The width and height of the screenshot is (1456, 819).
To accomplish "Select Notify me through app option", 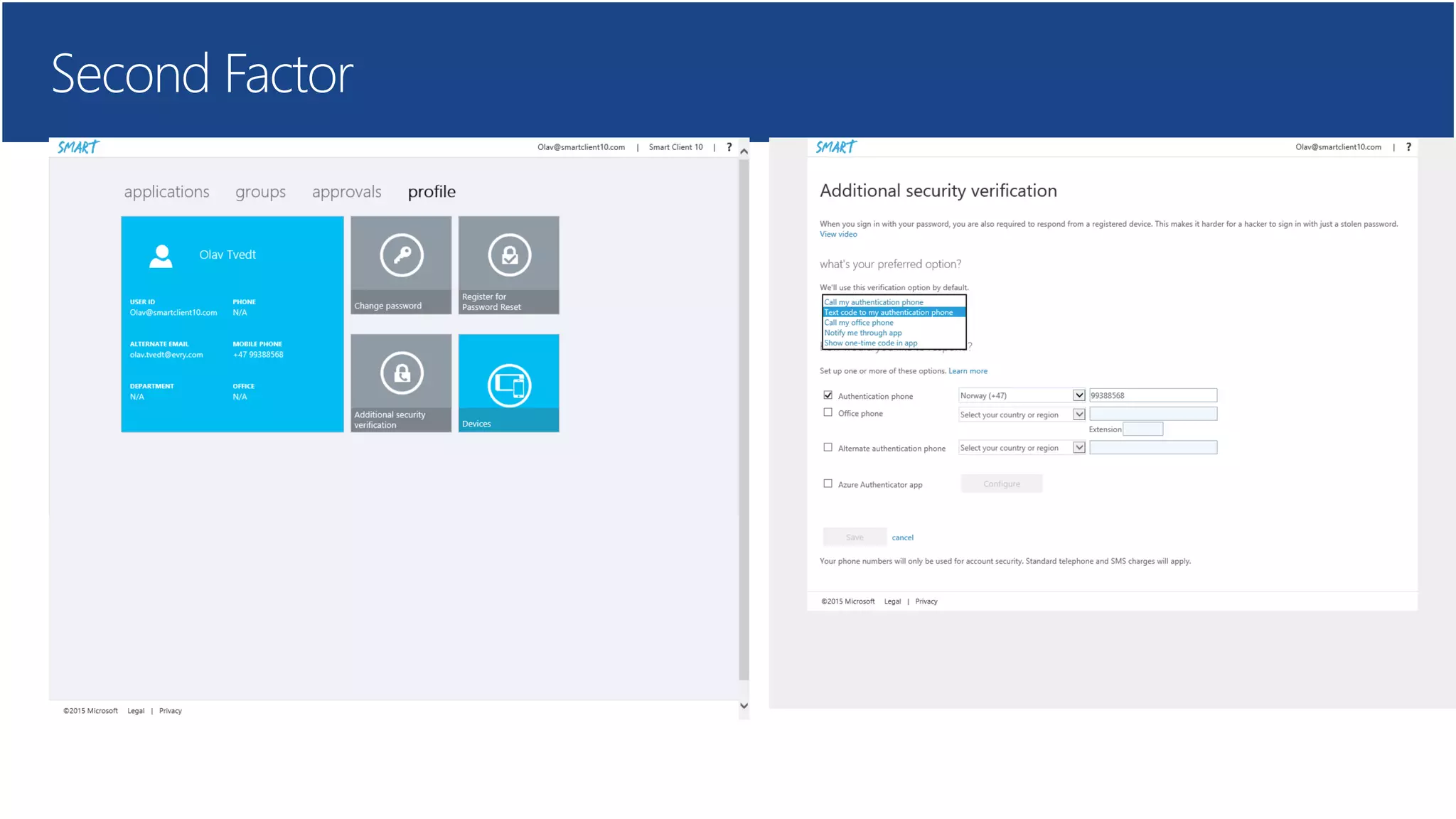I will tap(863, 333).
